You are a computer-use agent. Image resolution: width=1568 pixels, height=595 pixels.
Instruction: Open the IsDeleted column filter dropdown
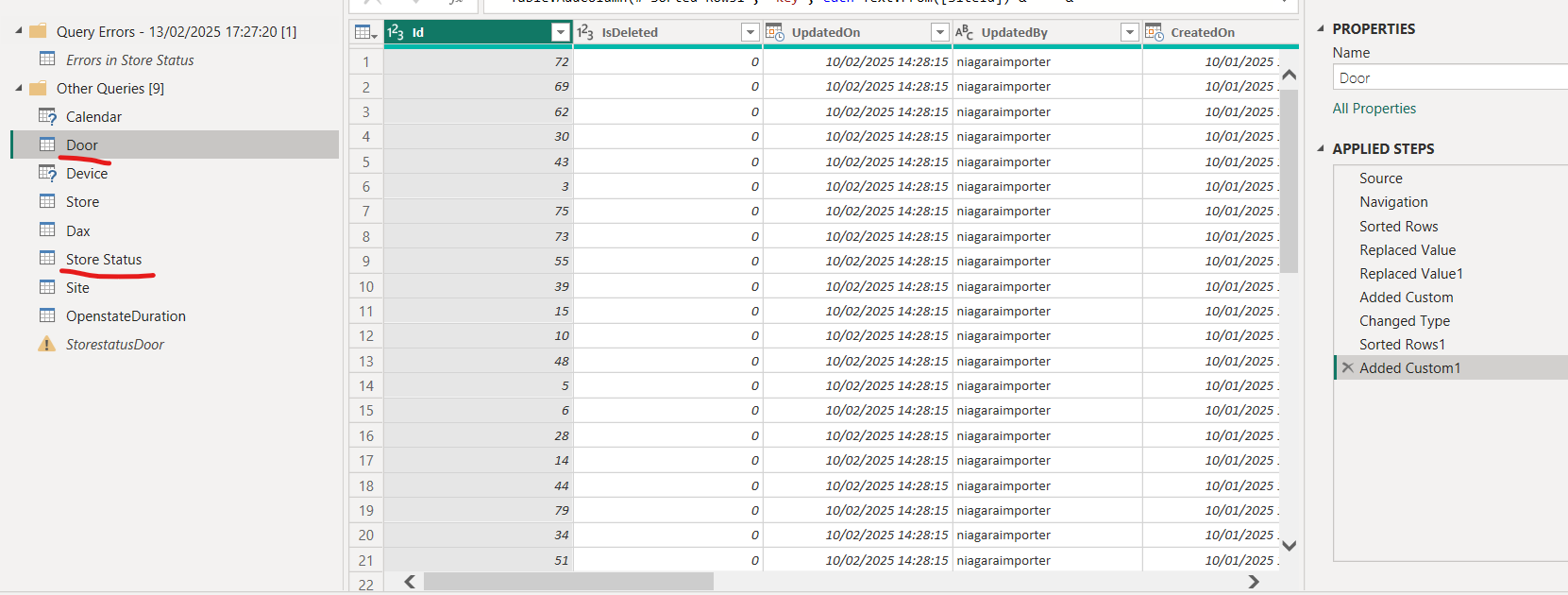(750, 32)
